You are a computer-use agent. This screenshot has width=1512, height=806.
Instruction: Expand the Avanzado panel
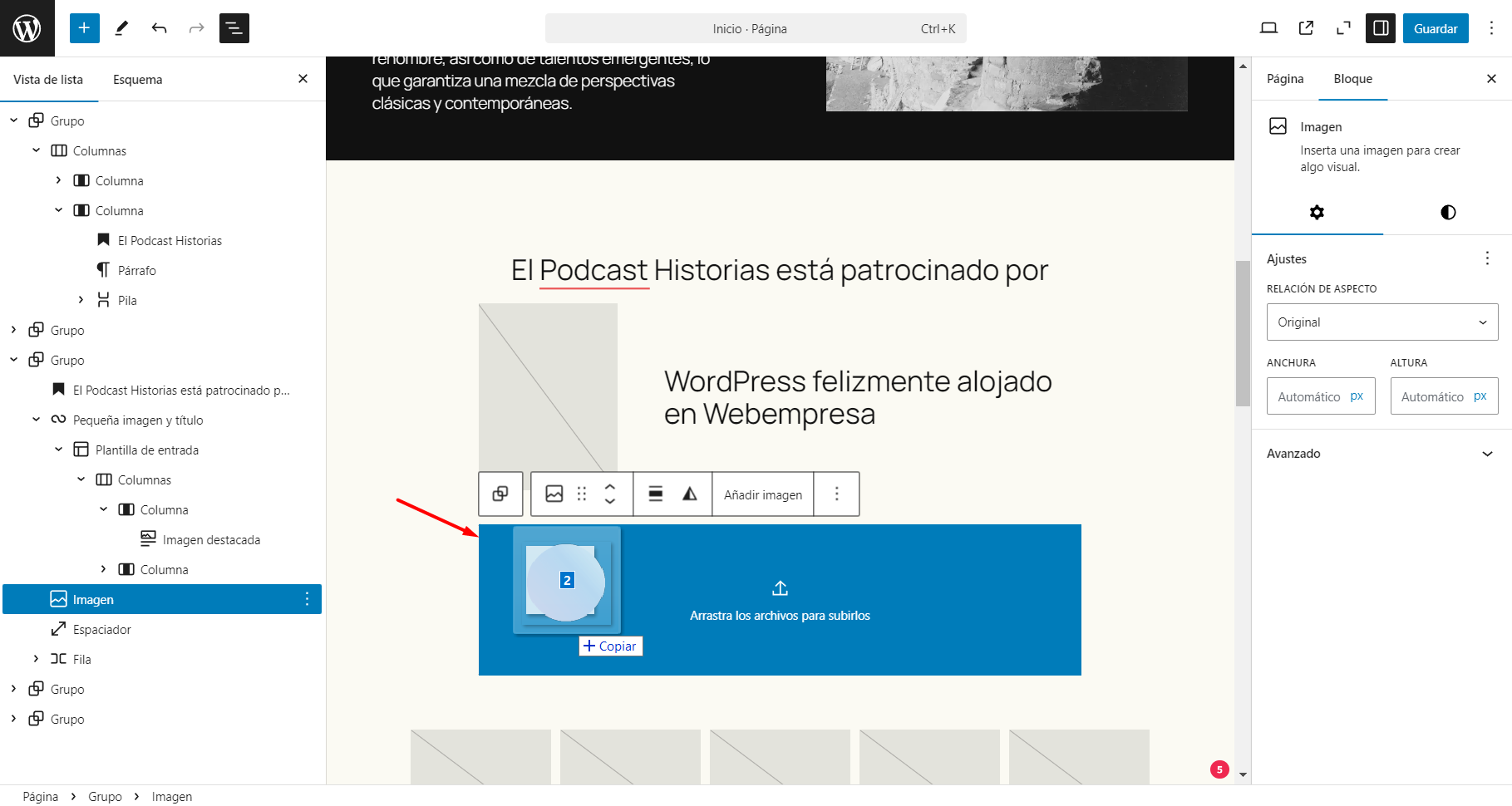[1381, 454]
